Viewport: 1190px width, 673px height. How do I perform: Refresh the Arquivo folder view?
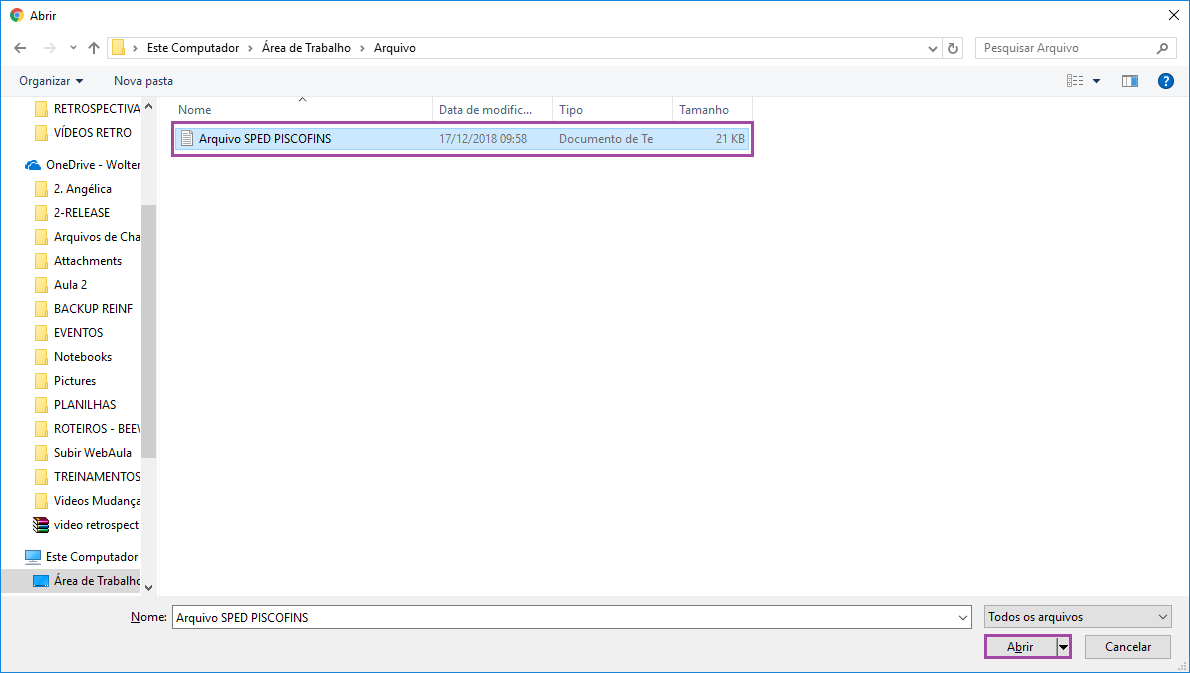click(953, 48)
